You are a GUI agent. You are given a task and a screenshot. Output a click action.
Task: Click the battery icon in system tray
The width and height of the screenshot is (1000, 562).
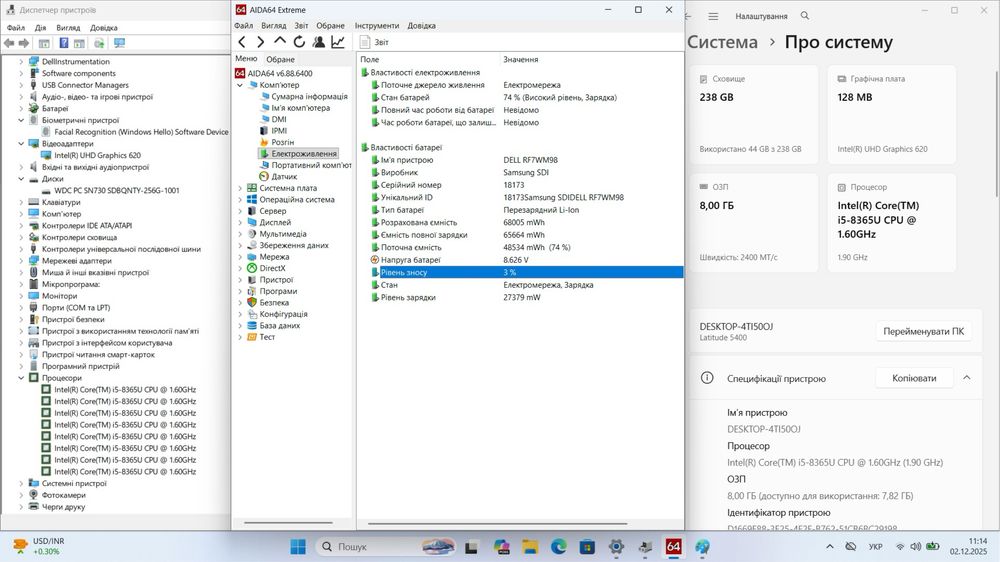(x=932, y=547)
